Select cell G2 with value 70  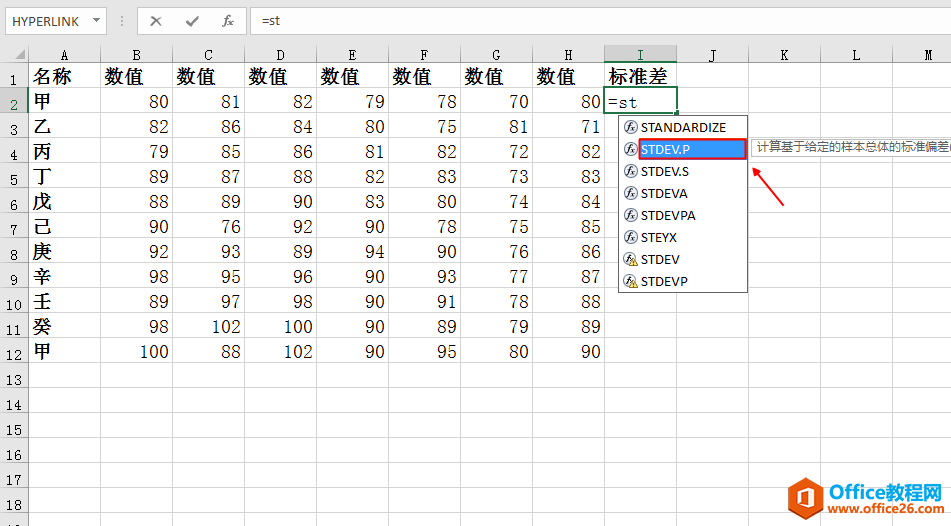click(x=496, y=101)
